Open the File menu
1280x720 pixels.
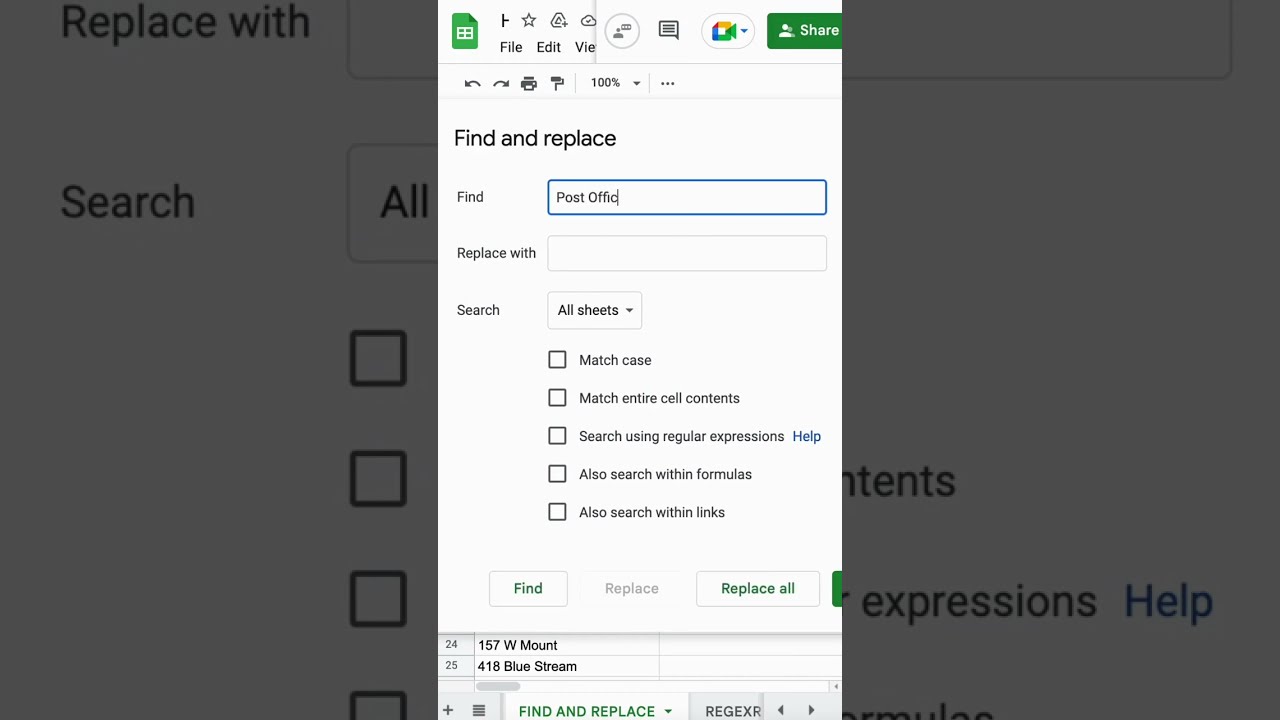511,47
